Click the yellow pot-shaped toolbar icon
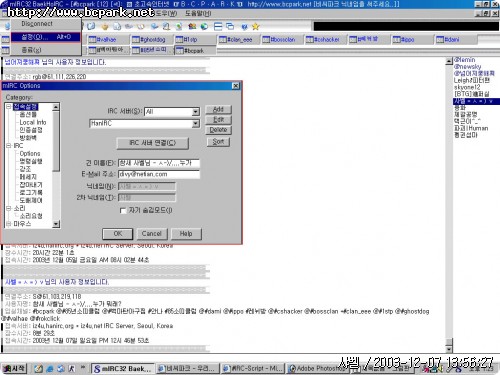500x375 pixels. point(105,26)
